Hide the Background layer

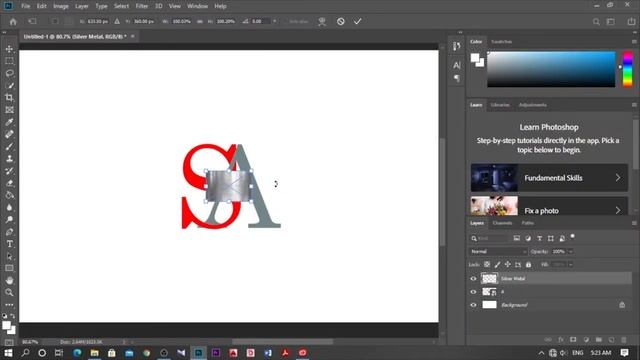click(x=473, y=305)
